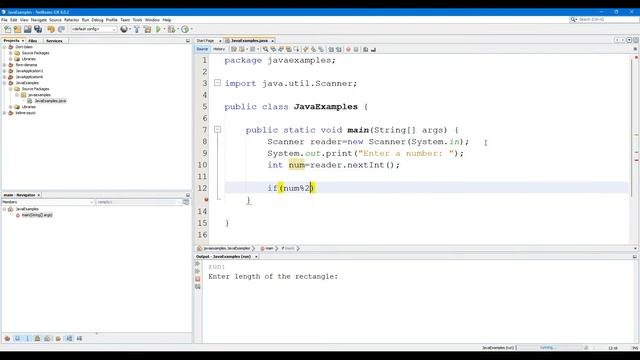The image size is (640, 360).
Task: Click the Undo toolbar icon
Action: pos(51,29)
